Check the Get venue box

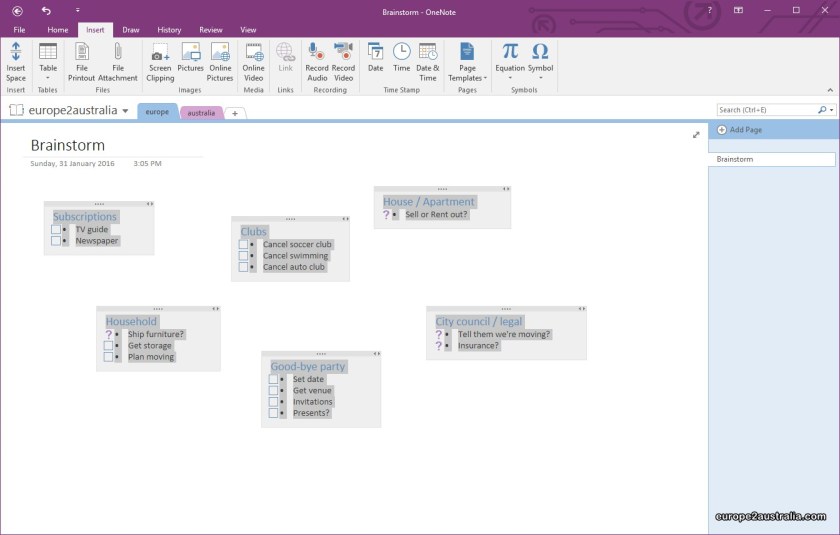(273, 391)
